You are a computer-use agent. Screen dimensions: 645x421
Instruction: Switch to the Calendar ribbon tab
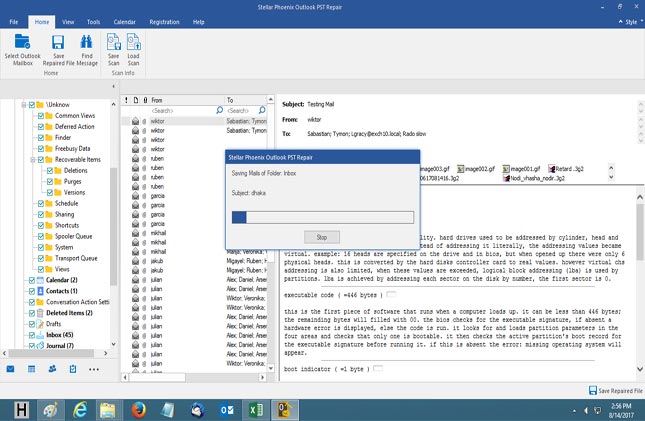124,22
